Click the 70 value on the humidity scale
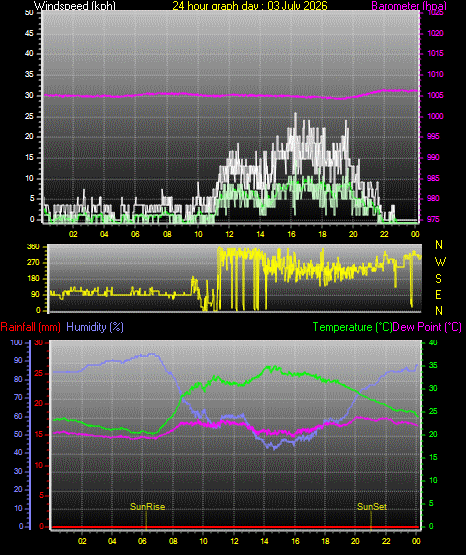 [x=18, y=397]
